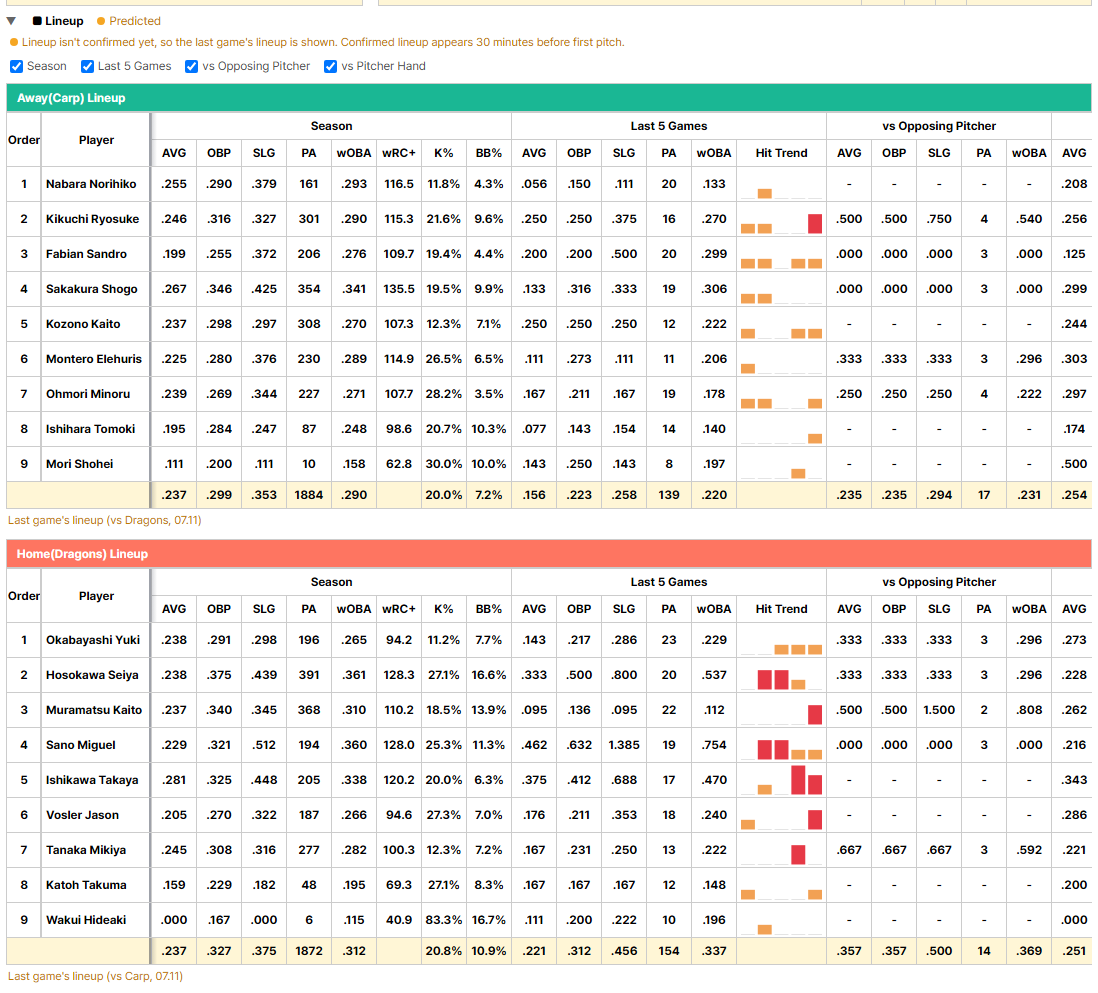The height and width of the screenshot is (993, 1098).
Task: Disable the vs Opposing Pitcher checkbox
Action: [191, 67]
